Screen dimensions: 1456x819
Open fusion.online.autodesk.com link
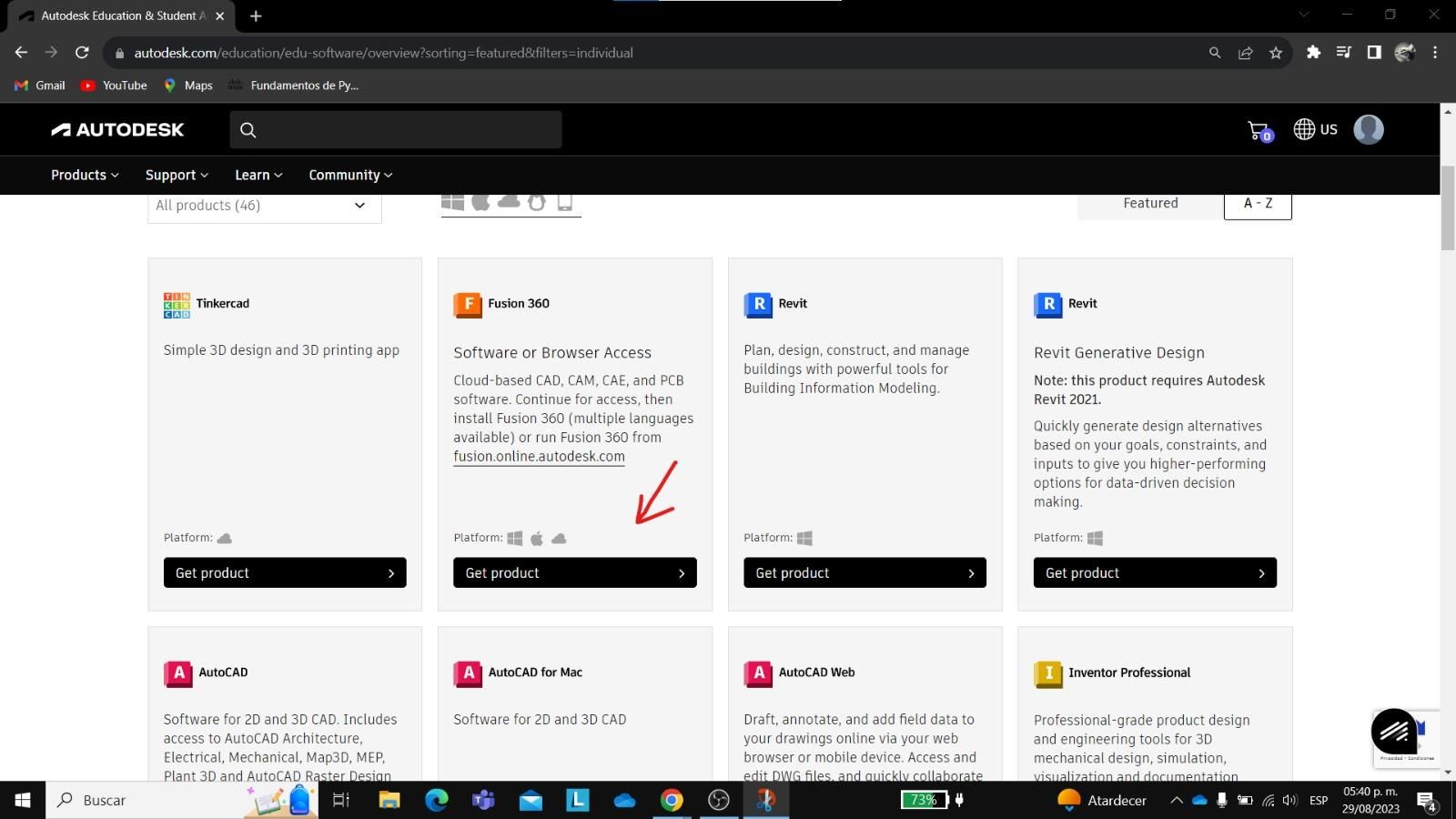click(539, 457)
